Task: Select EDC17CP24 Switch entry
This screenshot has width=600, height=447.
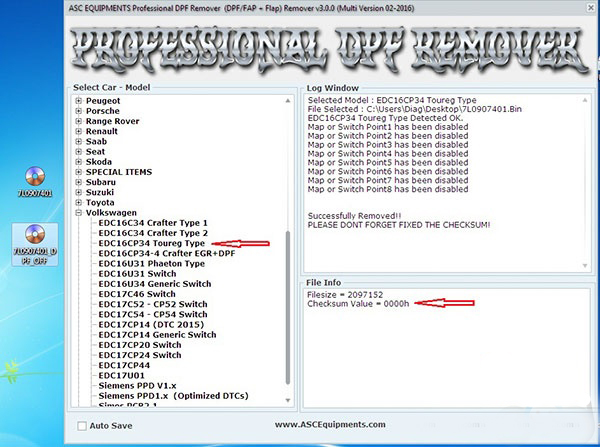Action: 140,355
